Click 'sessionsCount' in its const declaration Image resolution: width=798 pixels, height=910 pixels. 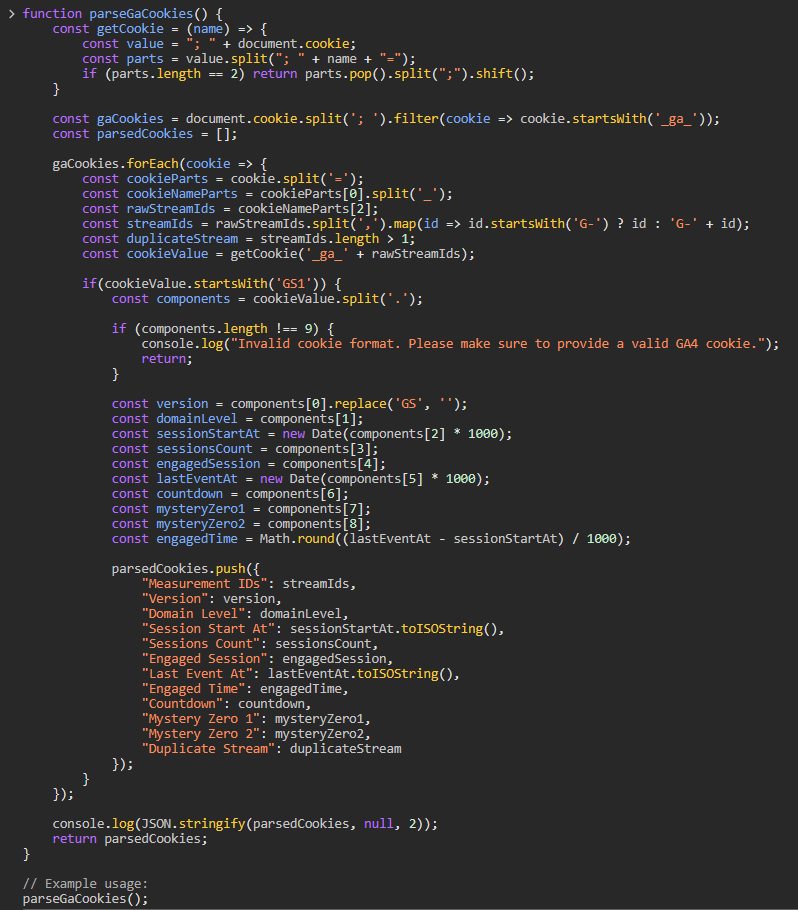204,449
